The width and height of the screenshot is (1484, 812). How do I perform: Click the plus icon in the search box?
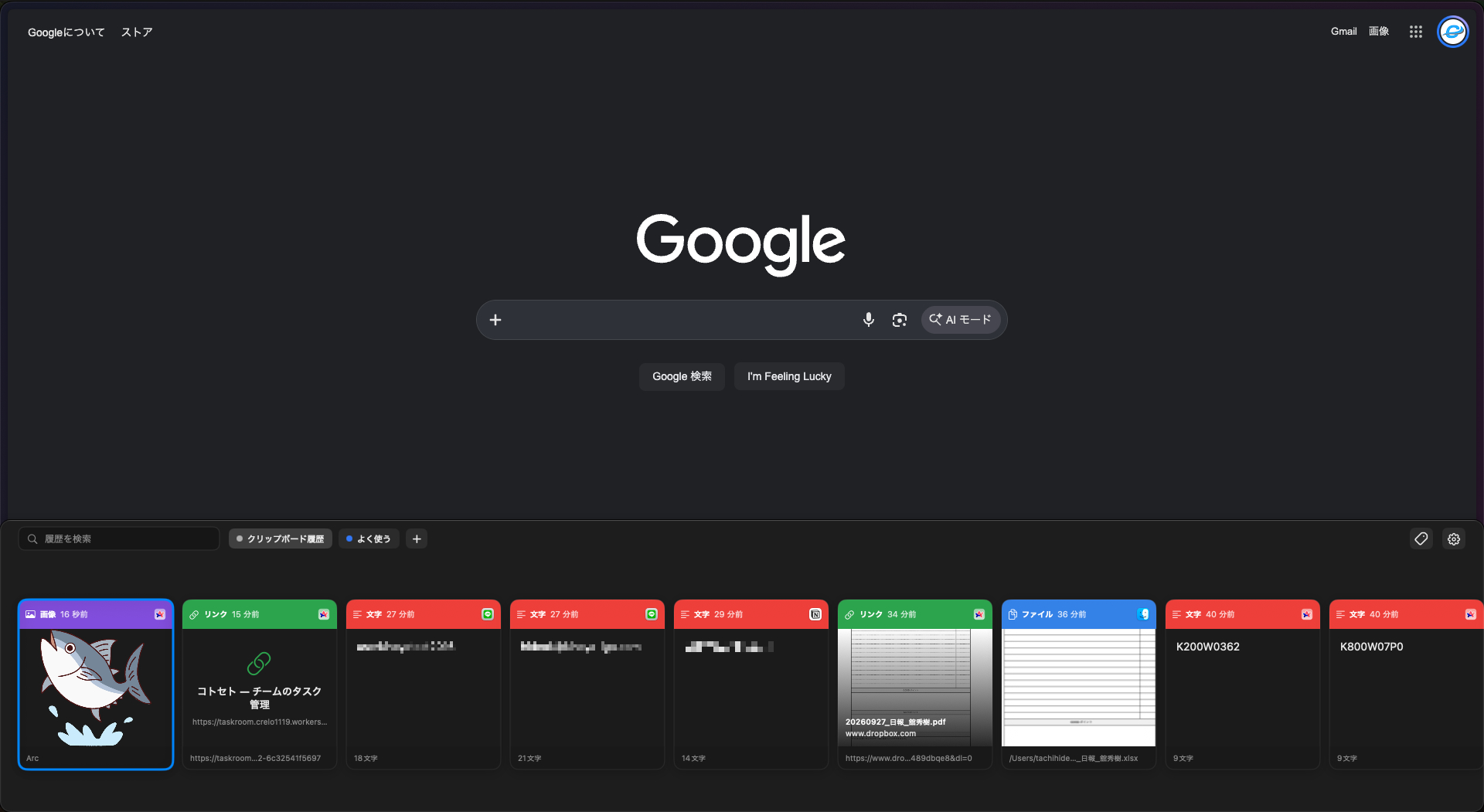(495, 320)
